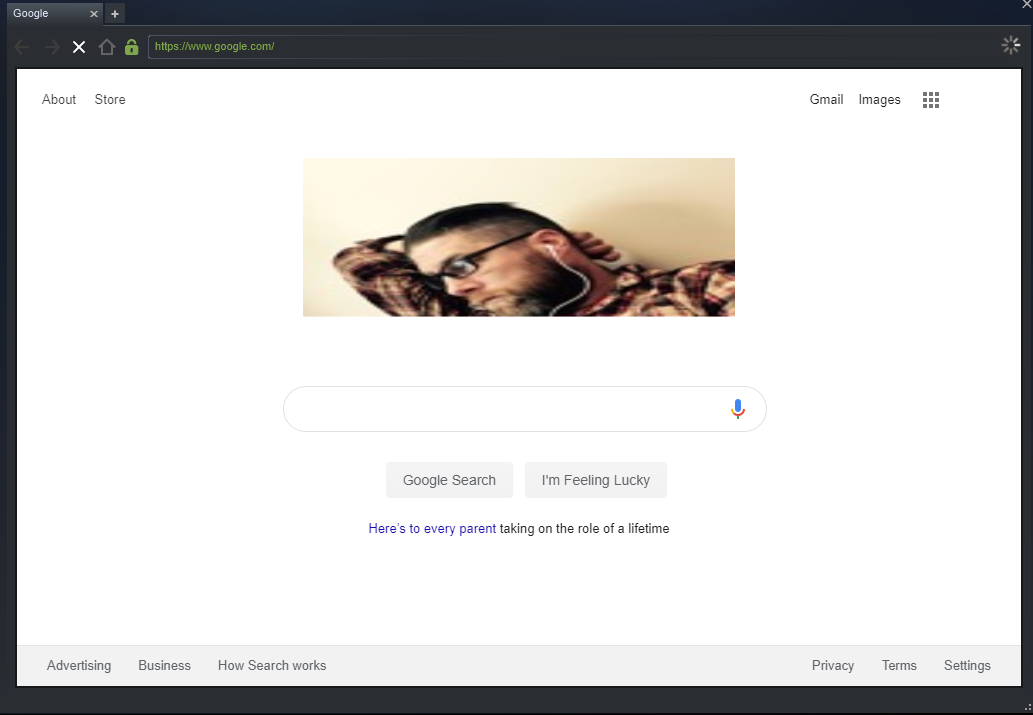Start voice search with the microphone
The image size is (1033, 715).
(738, 409)
